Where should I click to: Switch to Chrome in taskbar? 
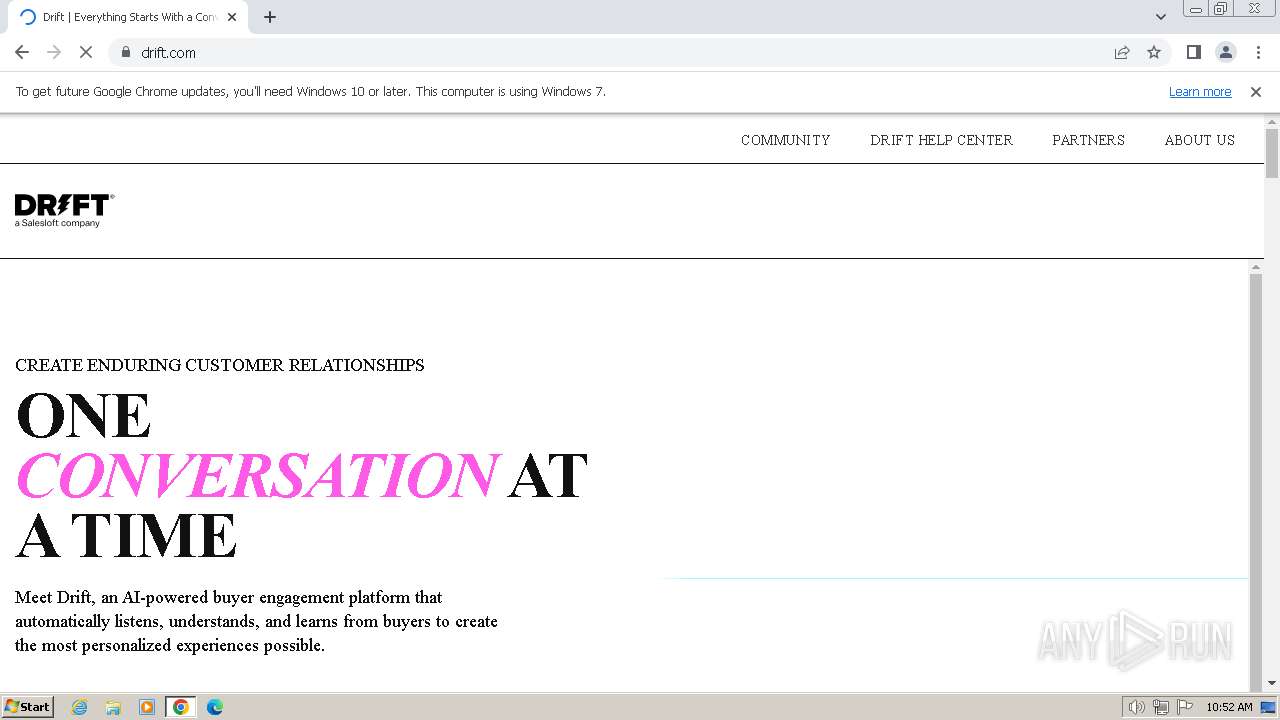(x=181, y=707)
